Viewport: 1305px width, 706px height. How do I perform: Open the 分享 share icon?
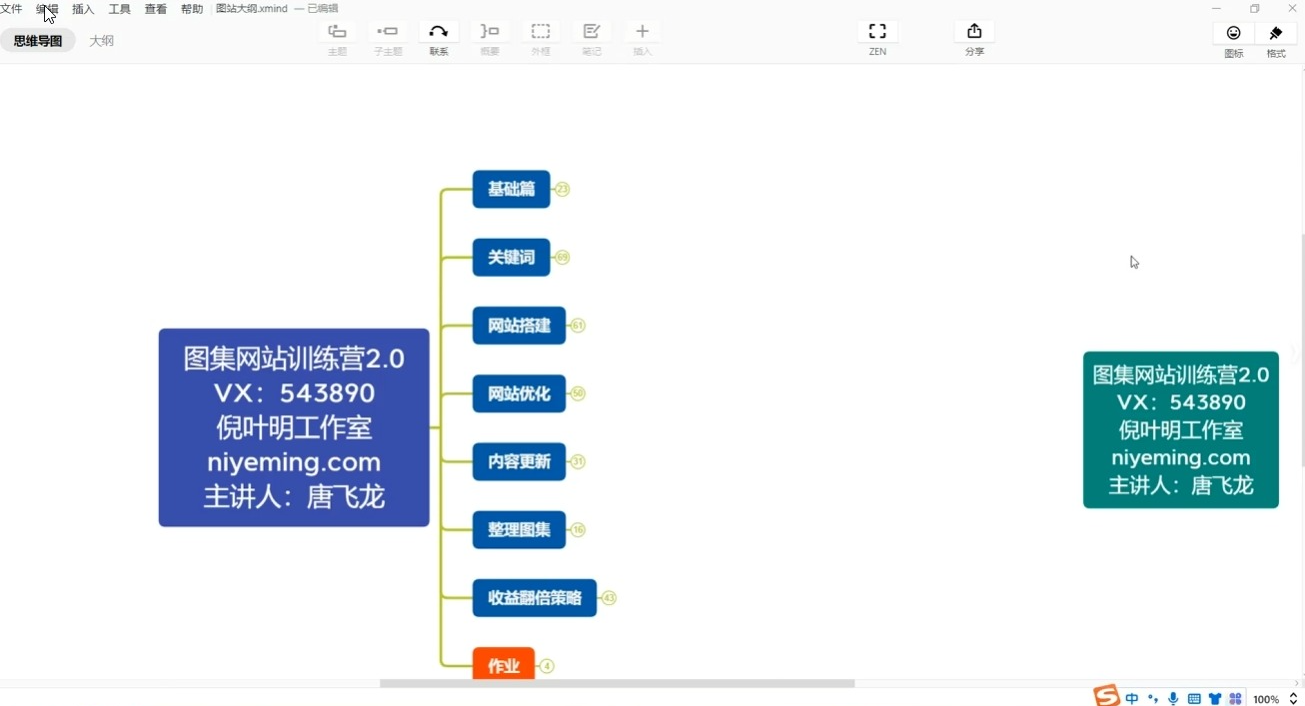pos(974,32)
